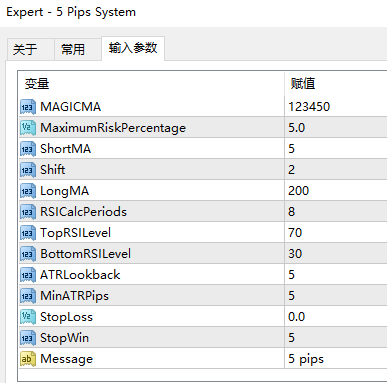Image resolution: width=387 pixels, height=383 pixels.
Task: Select the LongMA variable name
Action: 65,191
